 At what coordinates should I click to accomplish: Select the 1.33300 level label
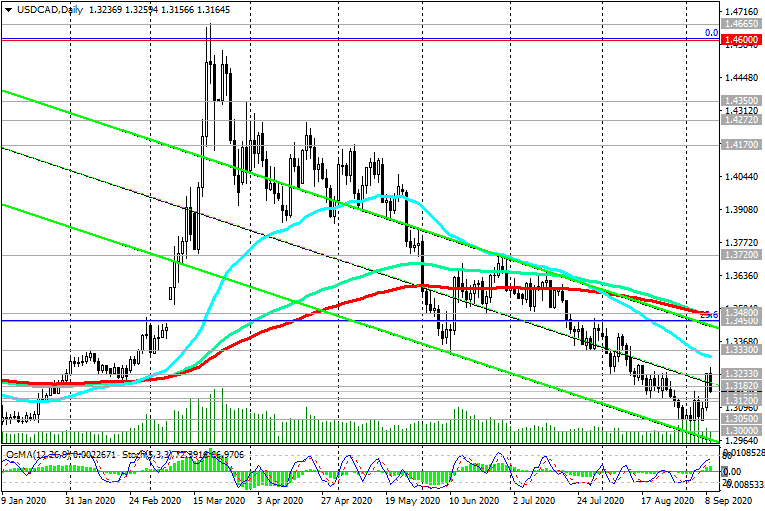pyautogui.click(x=741, y=350)
